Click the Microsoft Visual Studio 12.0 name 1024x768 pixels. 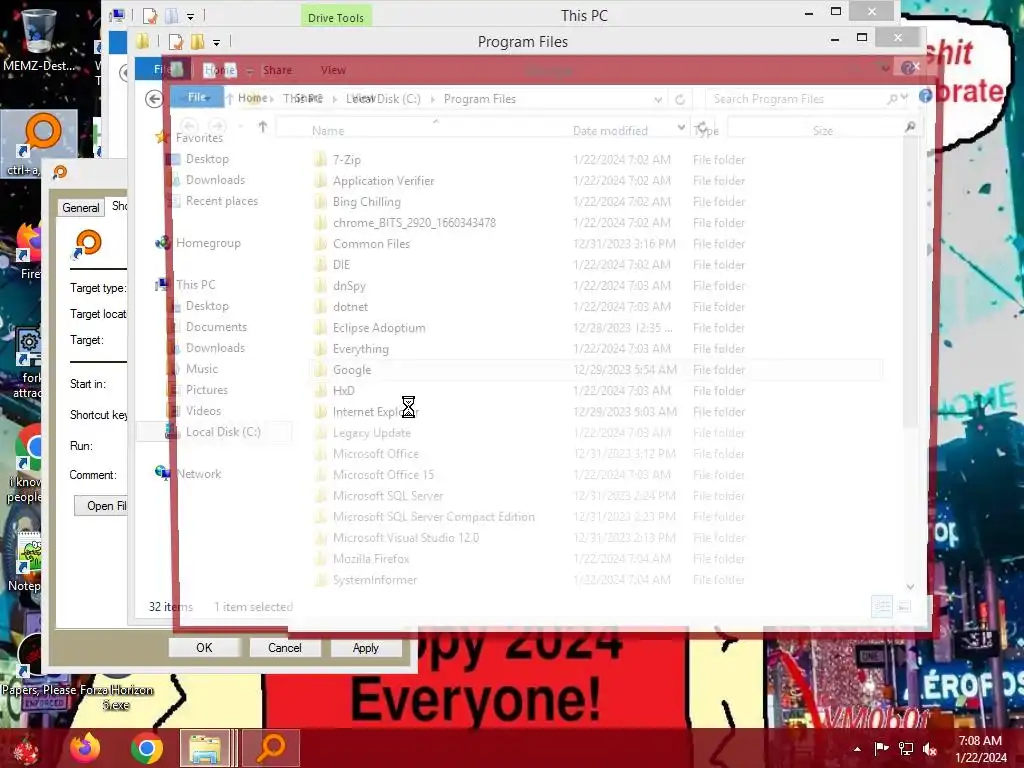pyautogui.click(x=406, y=537)
